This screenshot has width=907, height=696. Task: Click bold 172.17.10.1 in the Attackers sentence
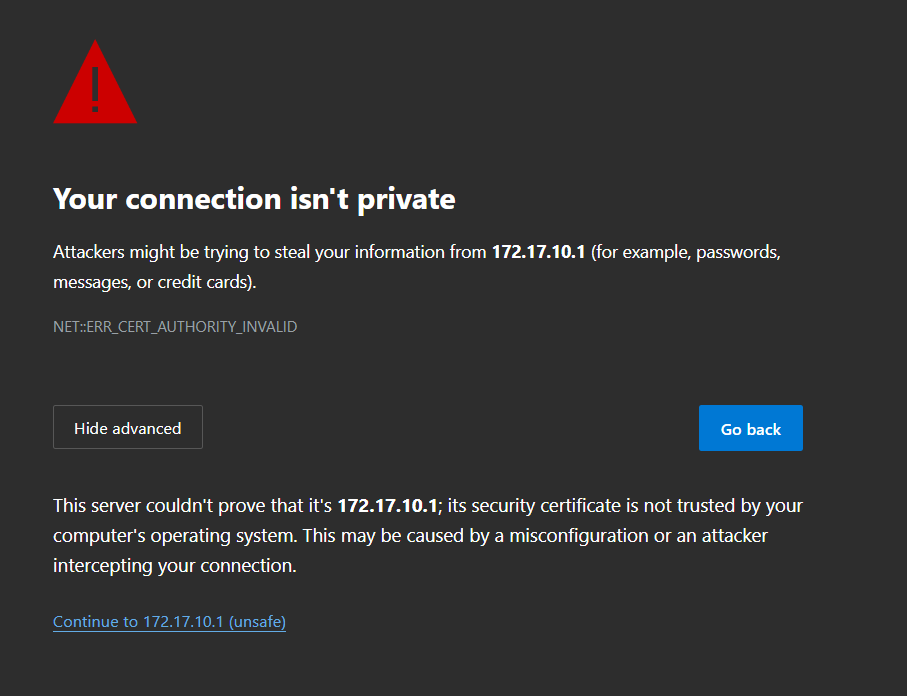click(538, 252)
